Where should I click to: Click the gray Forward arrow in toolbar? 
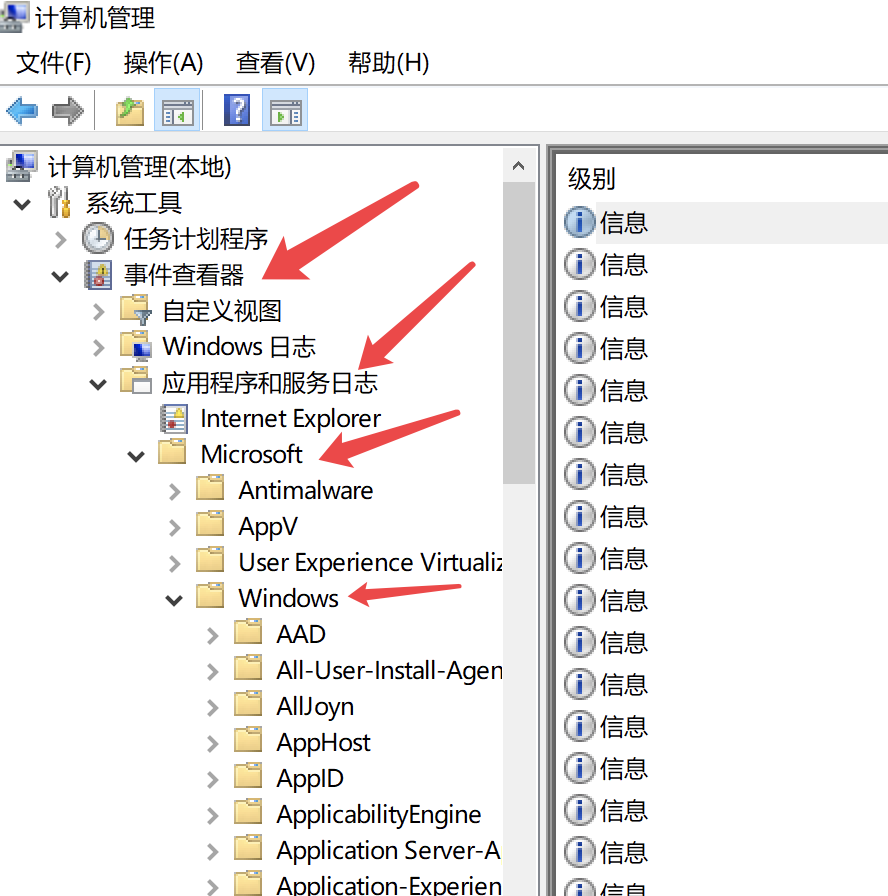point(67,110)
